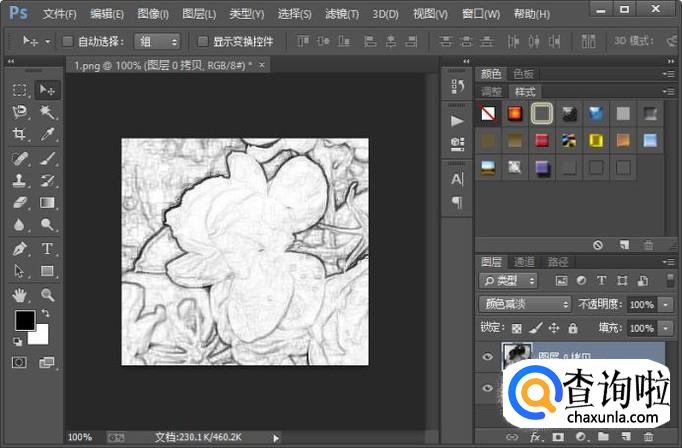Check the 显示变换控件 option
Viewport: 682px width, 448px height.
[x=203, y=42]
